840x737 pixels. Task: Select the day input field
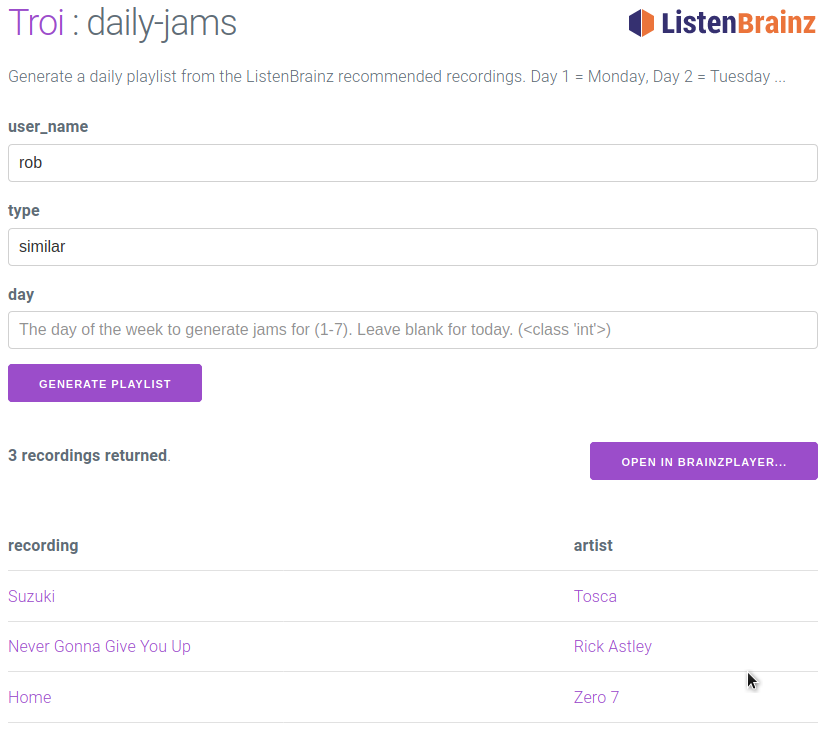[x=412, y=330]
